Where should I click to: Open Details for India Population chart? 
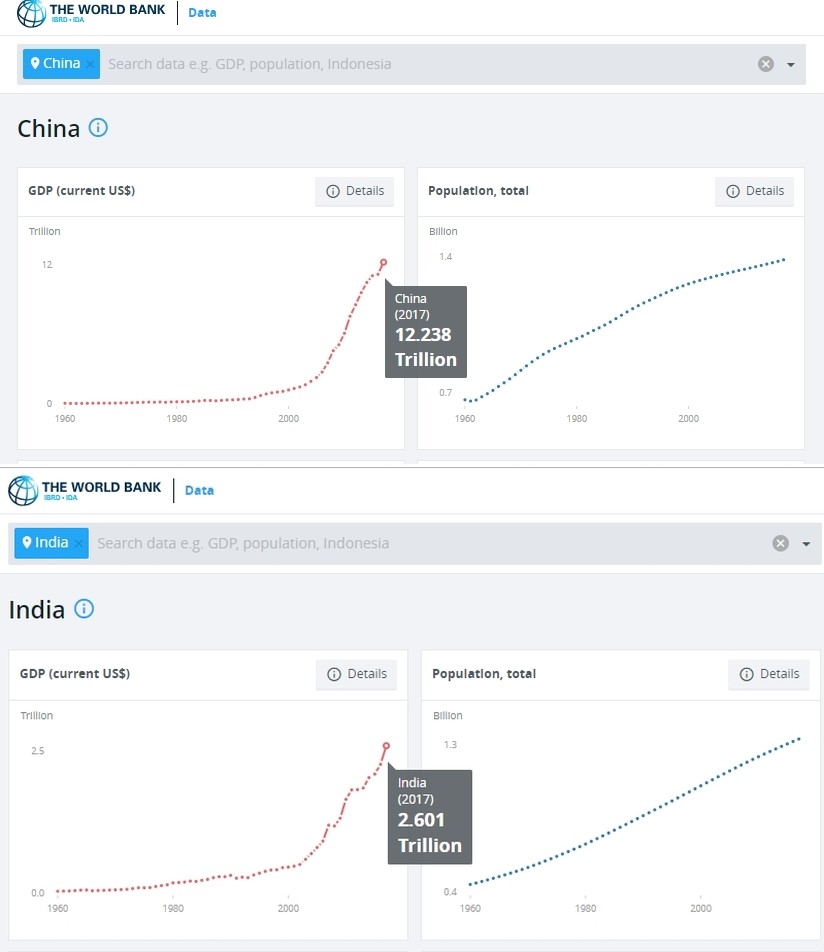[x=769, y=675]
